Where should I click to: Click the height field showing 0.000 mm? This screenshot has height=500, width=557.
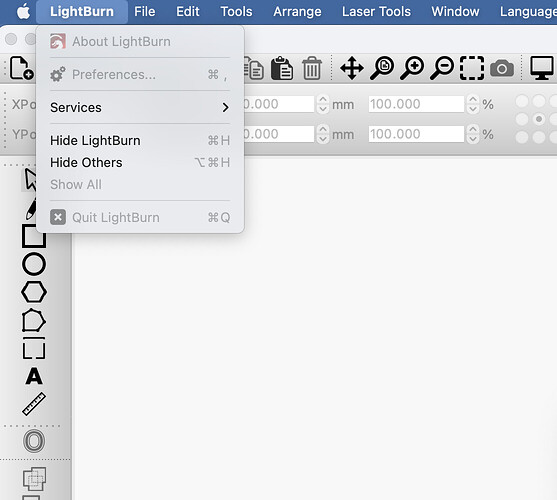279,134
